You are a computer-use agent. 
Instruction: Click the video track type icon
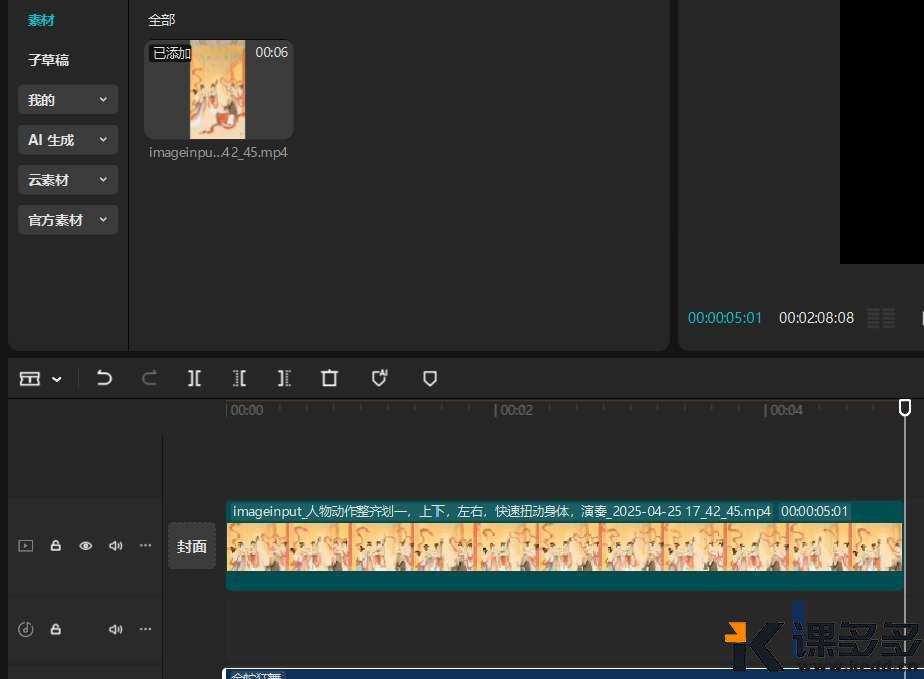click(26, 546)
